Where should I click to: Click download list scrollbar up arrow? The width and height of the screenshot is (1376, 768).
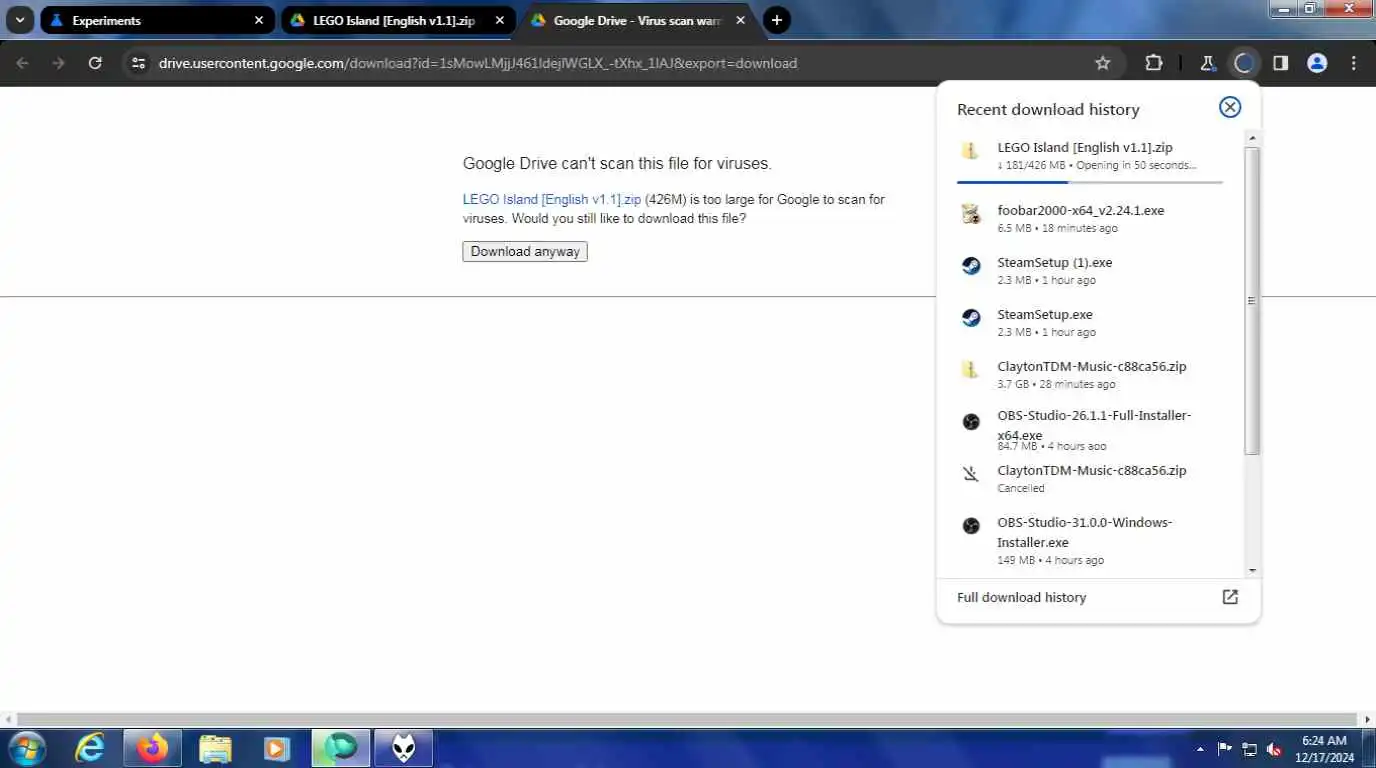click(x=1252, y=137)
